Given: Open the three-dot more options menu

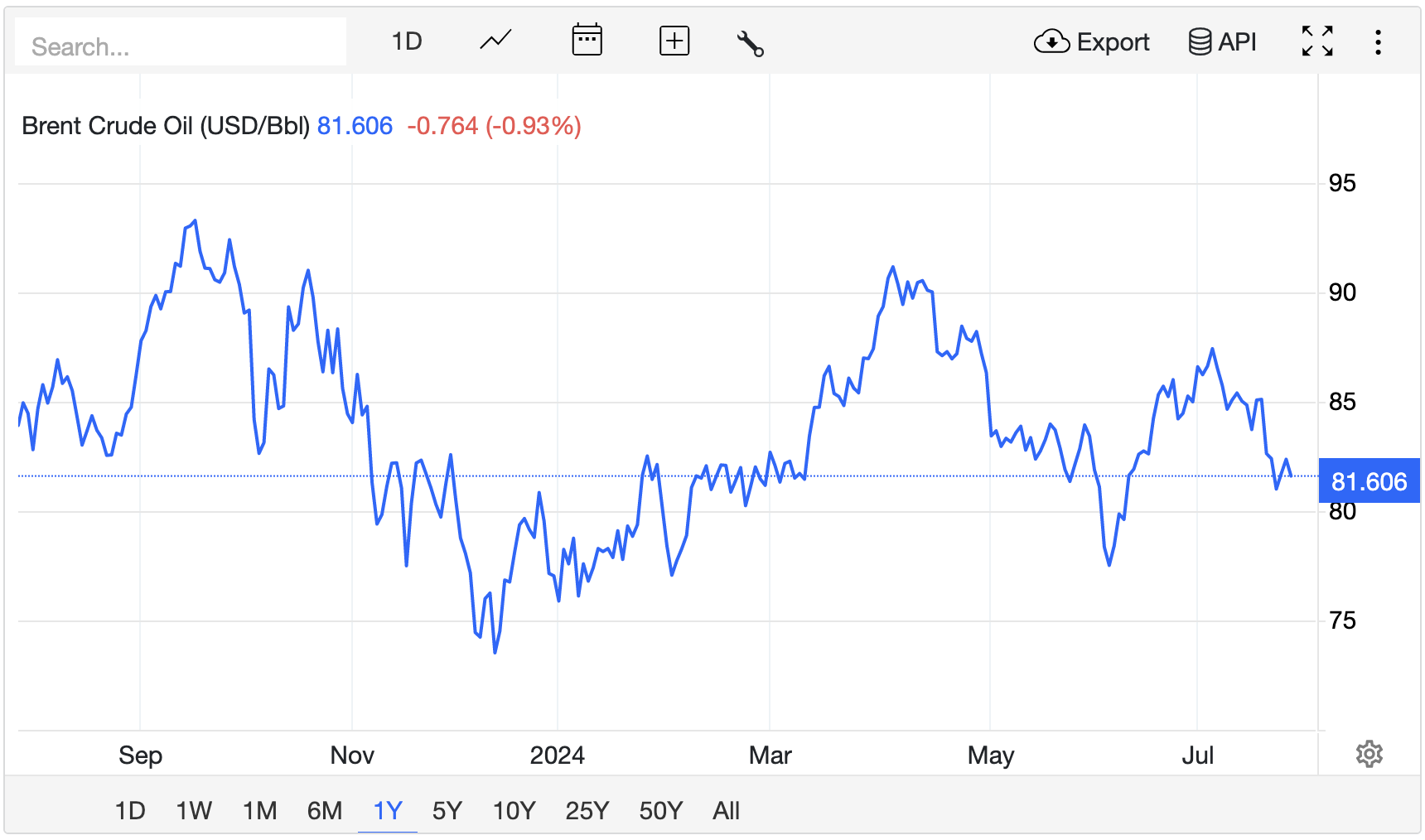Looking at the screenshot, I should pos(1378,42).
